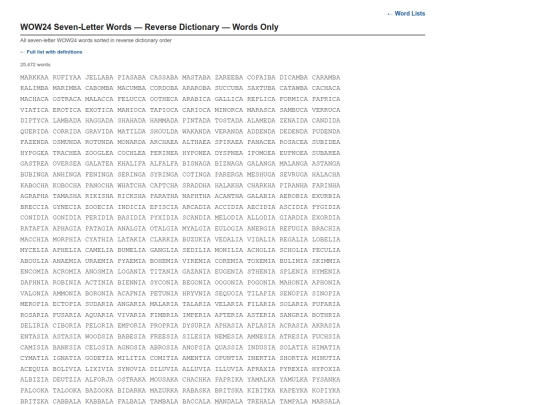540x405 pixels.
Task: Select the word PAPRIKA
Action: coord(229,380)
